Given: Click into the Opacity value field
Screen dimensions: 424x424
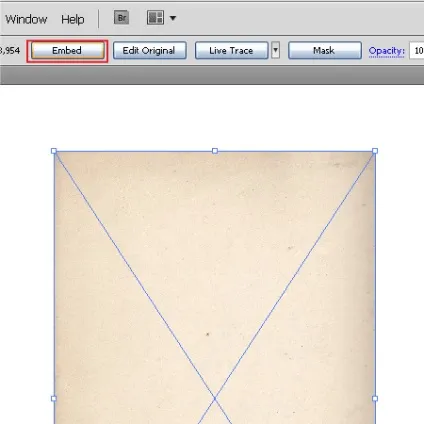Looking at the screenshot, I should [417, 51].
